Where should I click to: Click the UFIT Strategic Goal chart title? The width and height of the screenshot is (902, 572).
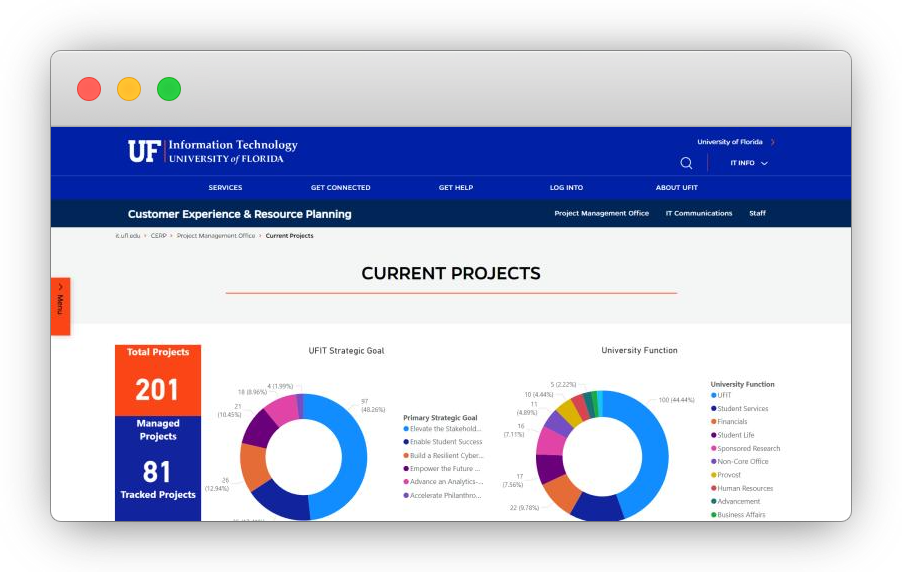[346, 350]
